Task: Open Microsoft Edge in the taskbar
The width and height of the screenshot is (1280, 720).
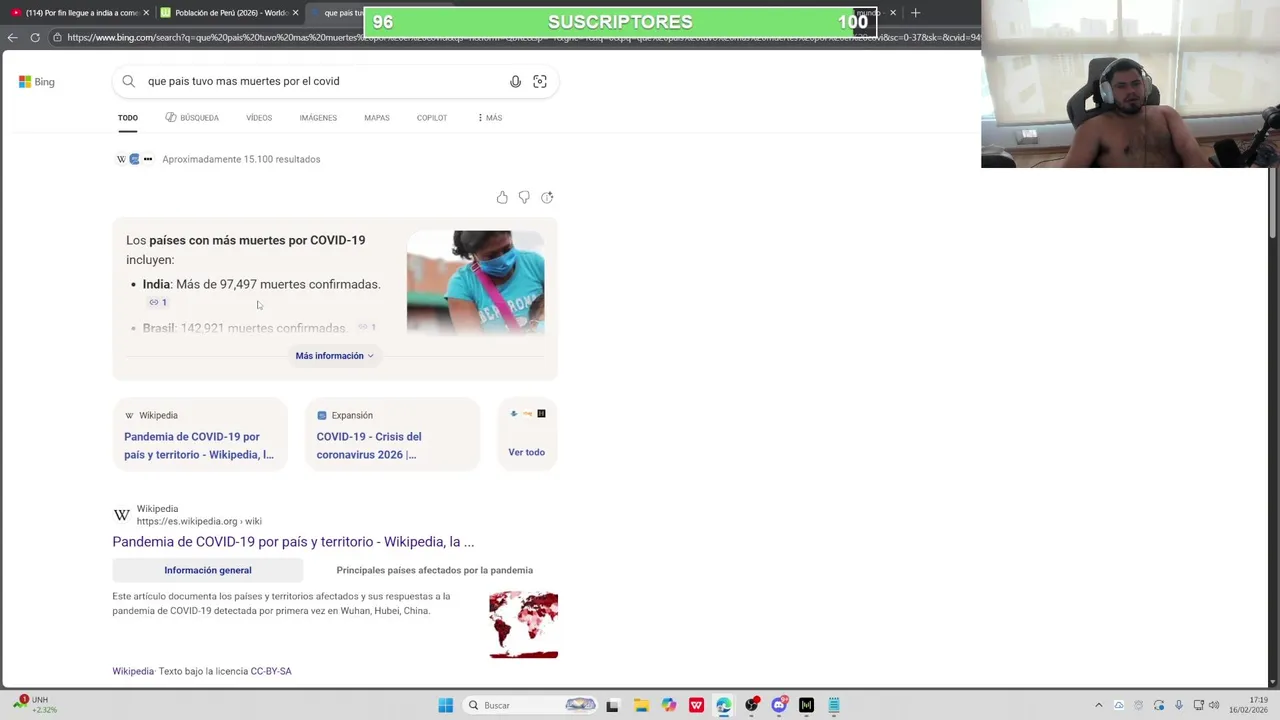Action: 724,705
